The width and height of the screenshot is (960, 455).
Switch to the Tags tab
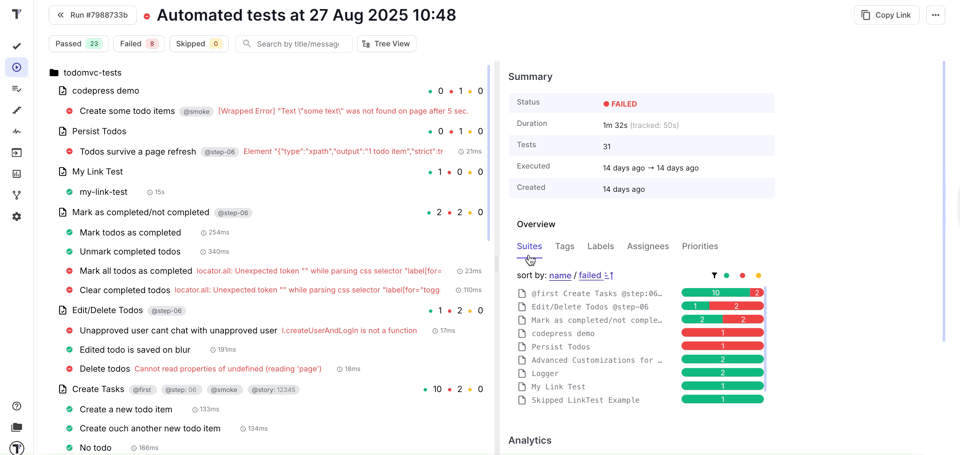pos(564,246)
